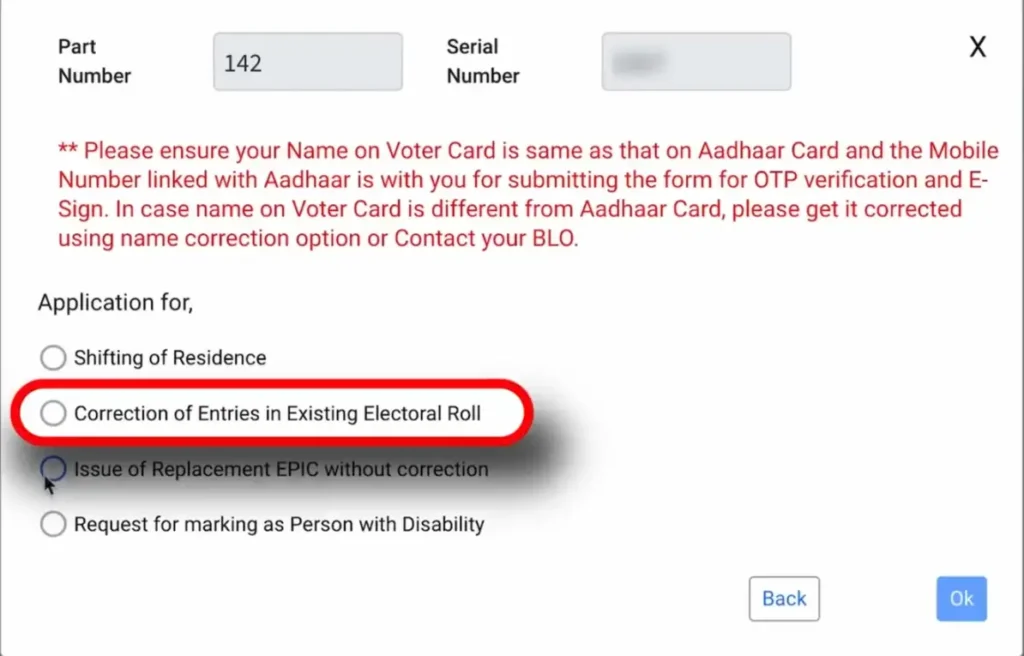Click the Correction of Entries label text
This screenshot has width=1024, height=656.
pos(277,413)
